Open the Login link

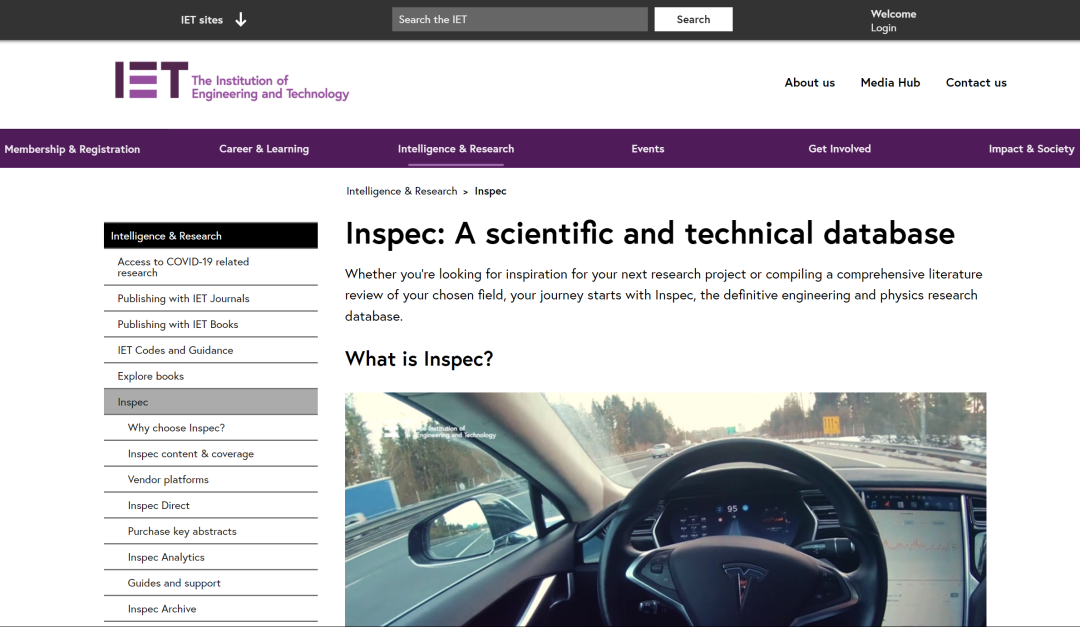[x=883, y=28]
